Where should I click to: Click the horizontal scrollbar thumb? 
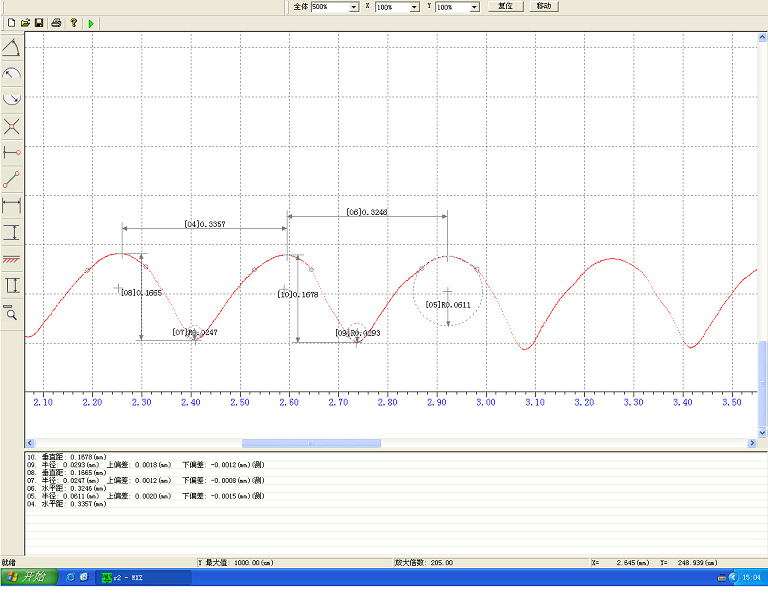coord(311,443)
